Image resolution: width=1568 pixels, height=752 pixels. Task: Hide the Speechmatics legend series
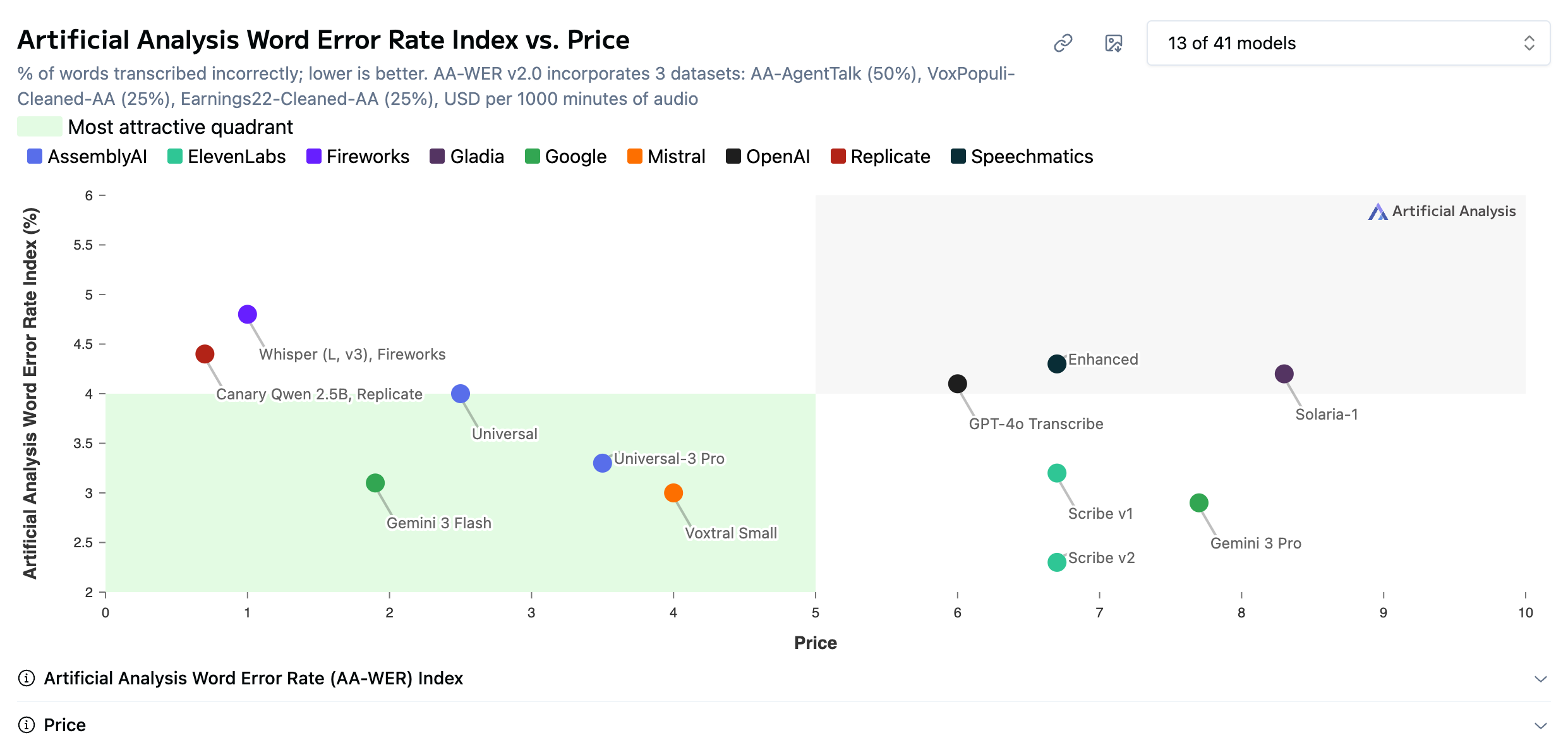[1022, 157]
